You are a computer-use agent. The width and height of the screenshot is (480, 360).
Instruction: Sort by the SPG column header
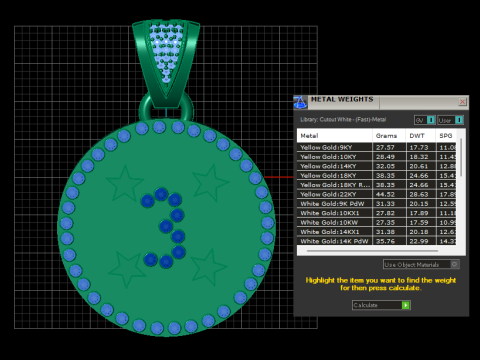(x=446, y=136)
